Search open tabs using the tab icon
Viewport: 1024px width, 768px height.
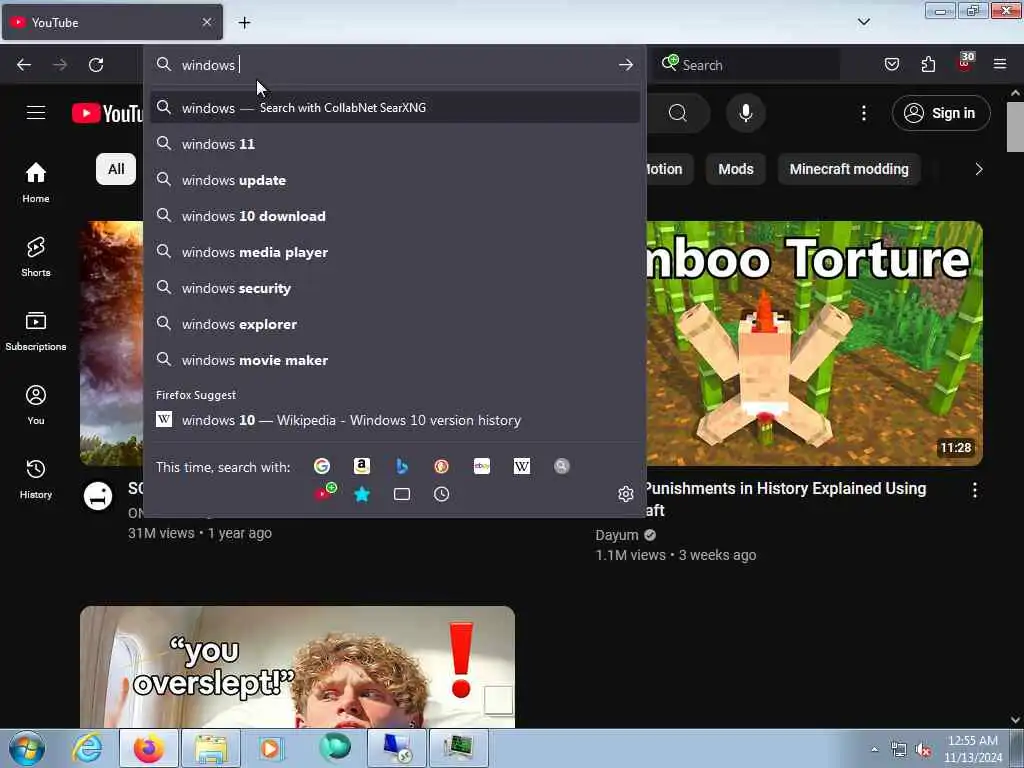click(x=402, y=494)
